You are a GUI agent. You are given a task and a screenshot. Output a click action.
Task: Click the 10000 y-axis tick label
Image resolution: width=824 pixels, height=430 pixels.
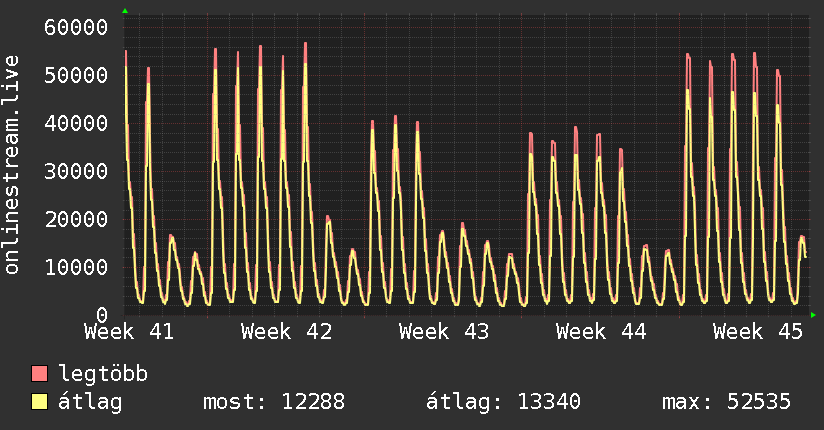pyautogui.click(x=76, y=268)
